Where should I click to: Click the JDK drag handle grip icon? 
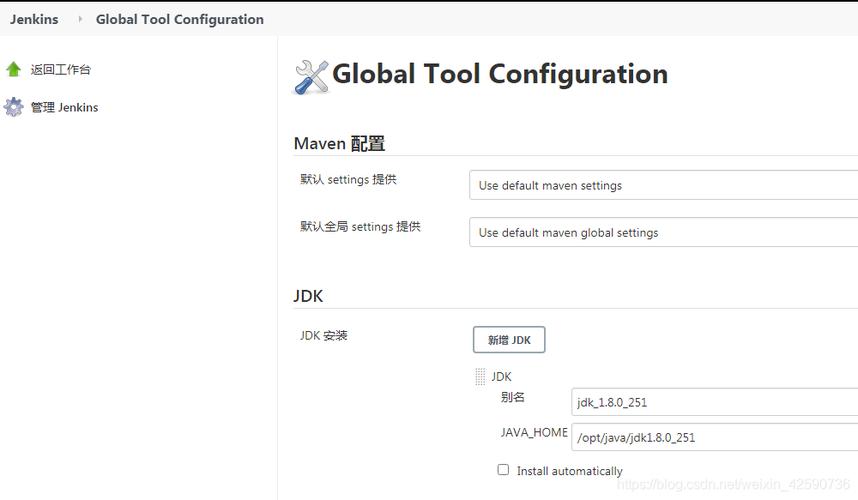(x=480, y=376)
